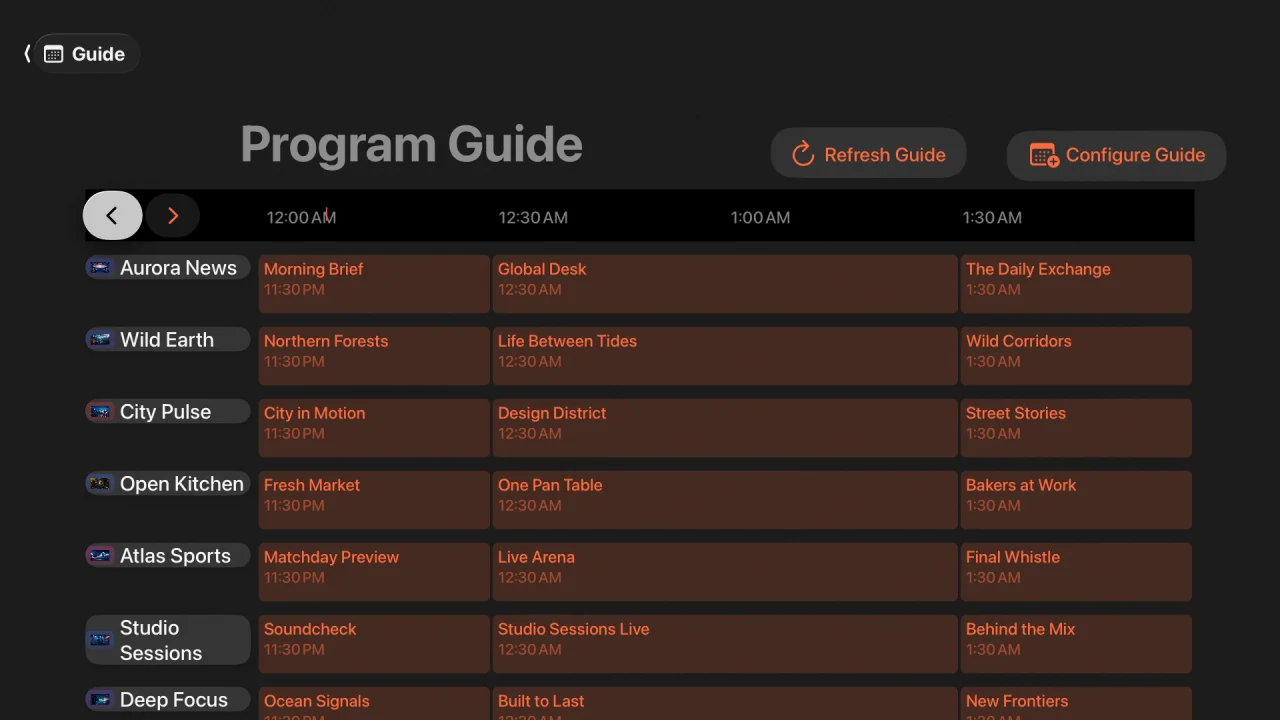Image resolution: width=1280 pixels, height=720 pixels.
Task: Go to previous time slot arrow
Action: pyautogui.click(x=112, y=215)
